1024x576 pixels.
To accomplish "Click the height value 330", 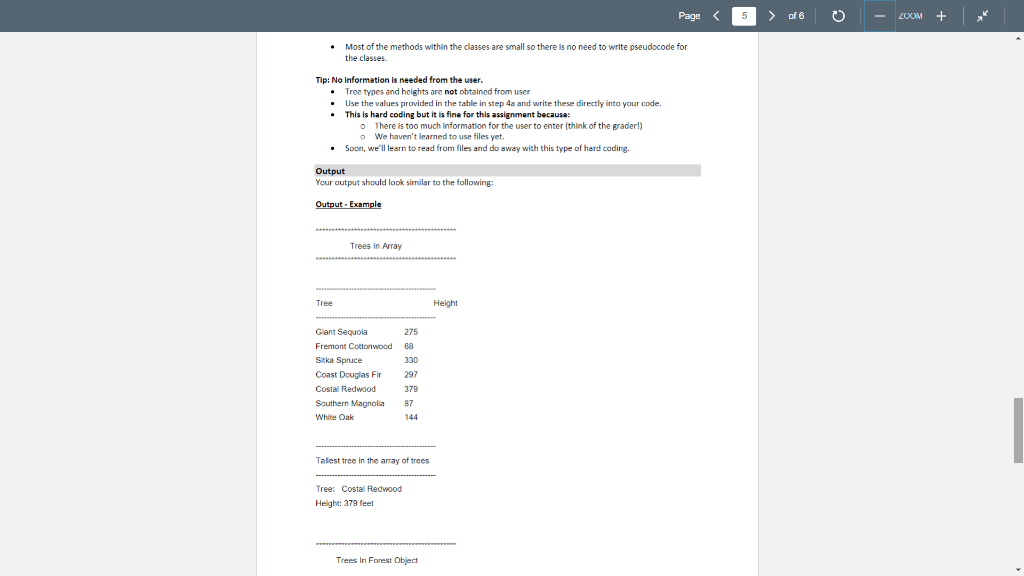I will click(411, 360).
